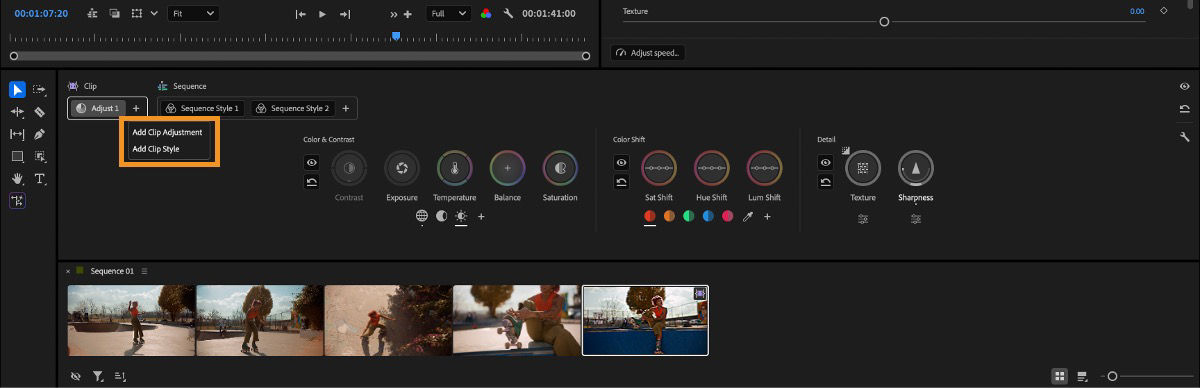Toggle Color Shift visibility eye
The height and width of the screenshot is (388, 1200).
click(621, 162)
